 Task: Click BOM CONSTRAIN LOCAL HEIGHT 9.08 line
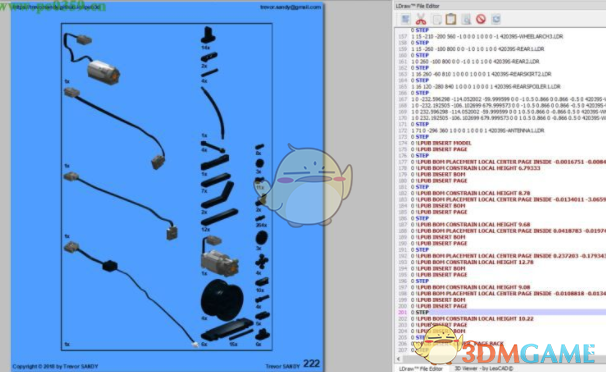click(x=471, y=287)
